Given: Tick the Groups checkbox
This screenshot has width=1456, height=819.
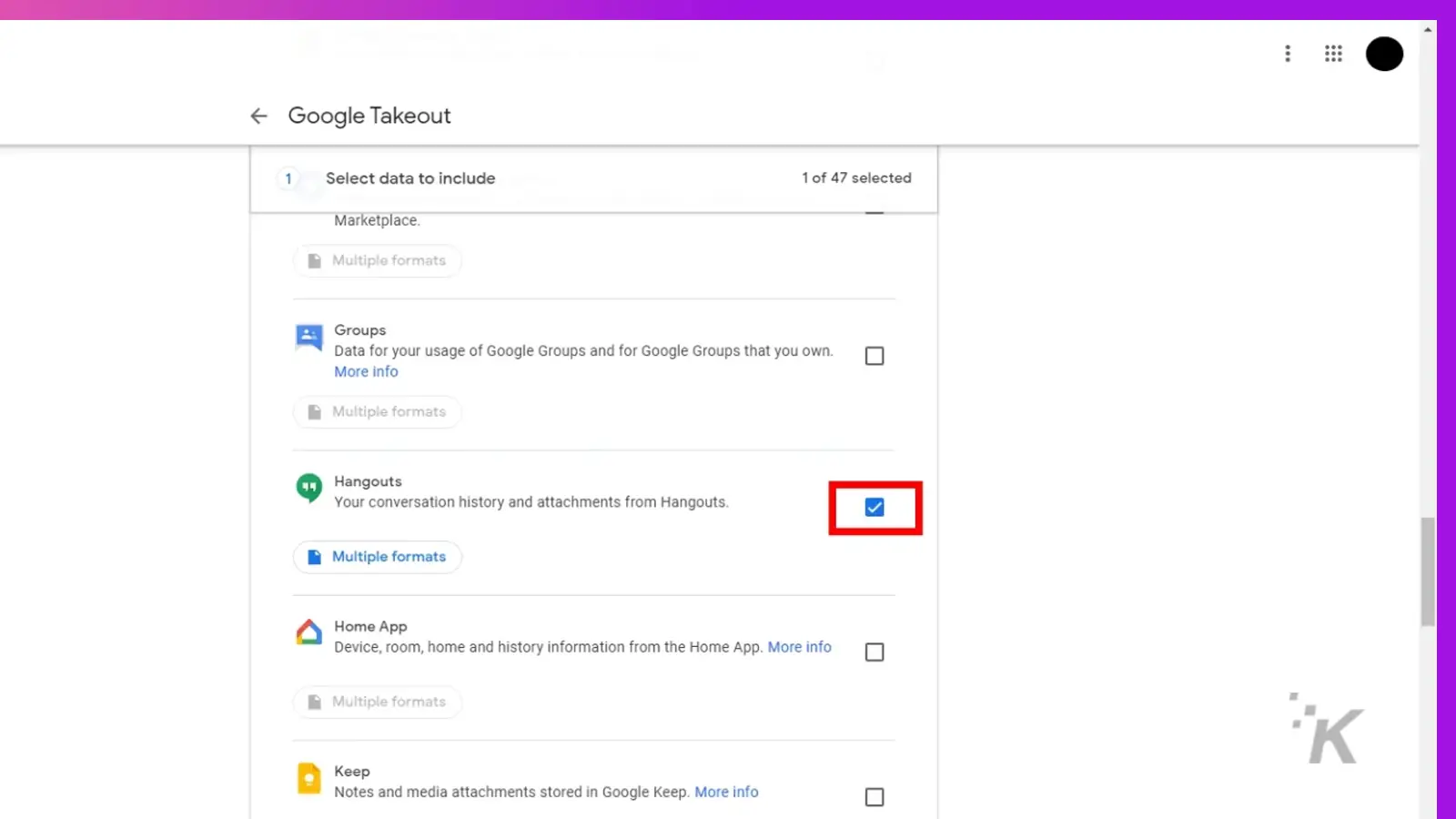Looking at the screenshot, I should tap(875, 356).
